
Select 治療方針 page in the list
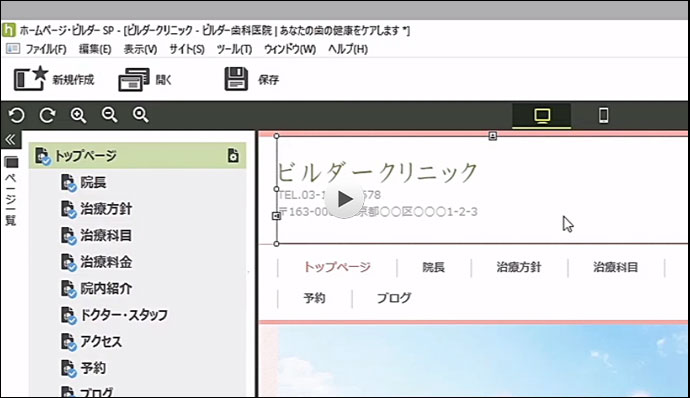tap(106, 209)
